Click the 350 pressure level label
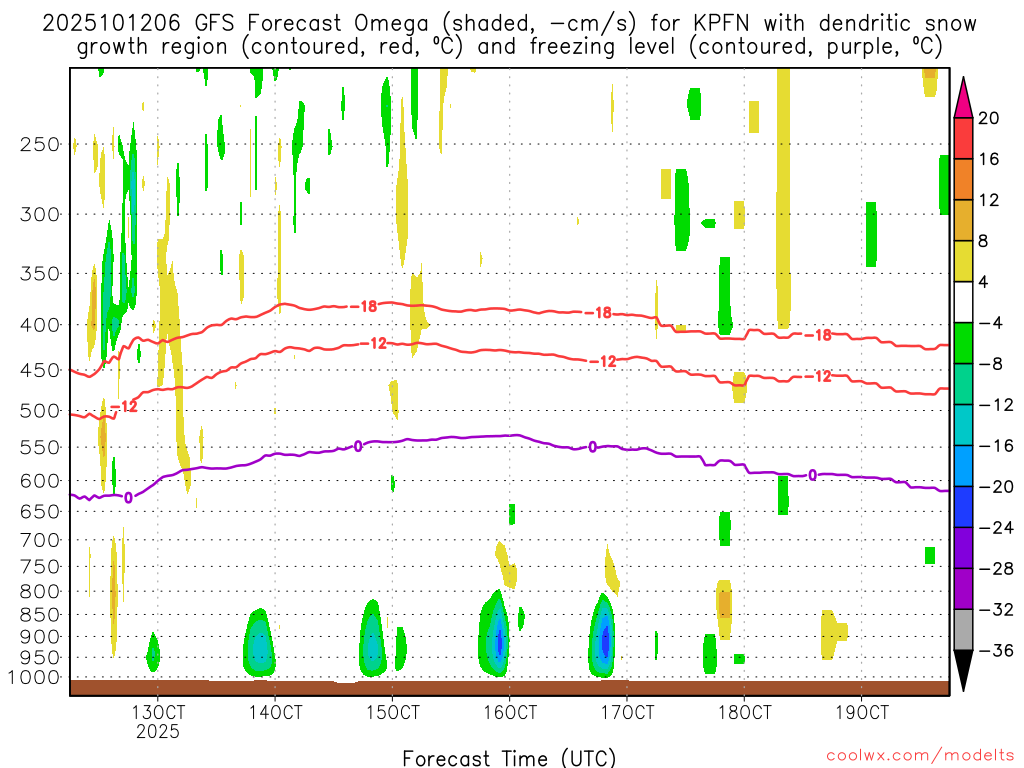The height and width of the screenshot is (768, 1024). pos(40,274)
